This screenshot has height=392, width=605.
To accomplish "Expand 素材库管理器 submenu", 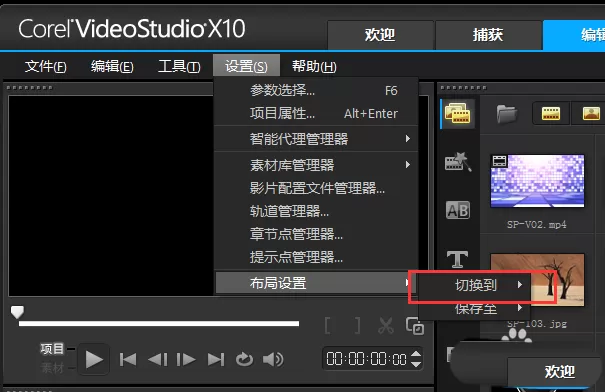I will [x=316, y=165].
